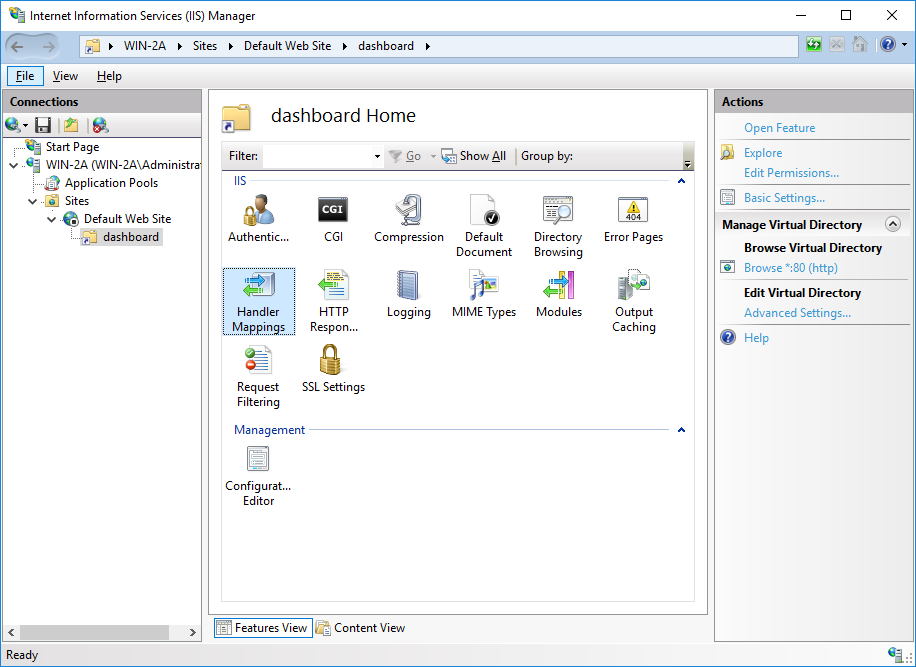Select Application Pools in the tree
This screenshot has width=916, height=667.
[x=111, y=183]
